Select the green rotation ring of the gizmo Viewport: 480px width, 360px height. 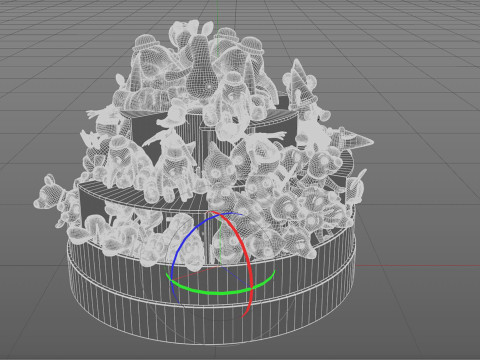pyautogui.click(x=220, y=293)
